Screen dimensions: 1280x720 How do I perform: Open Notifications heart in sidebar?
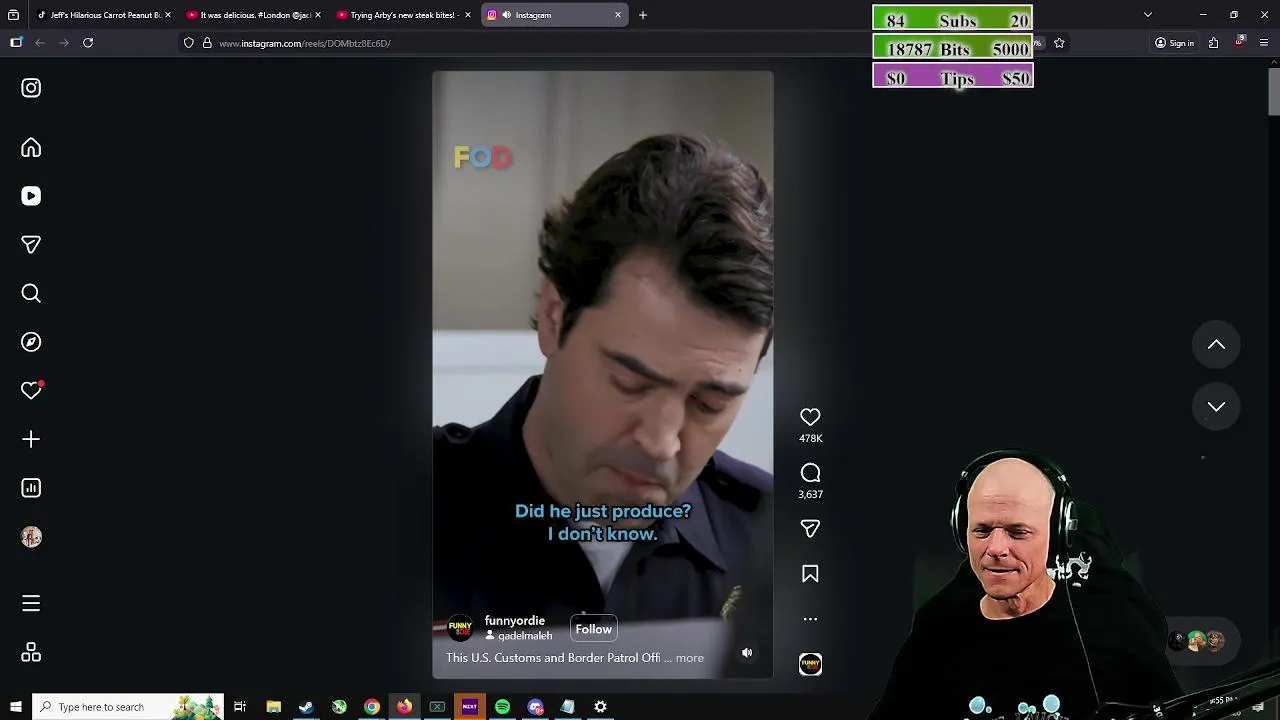click(31, 390)
